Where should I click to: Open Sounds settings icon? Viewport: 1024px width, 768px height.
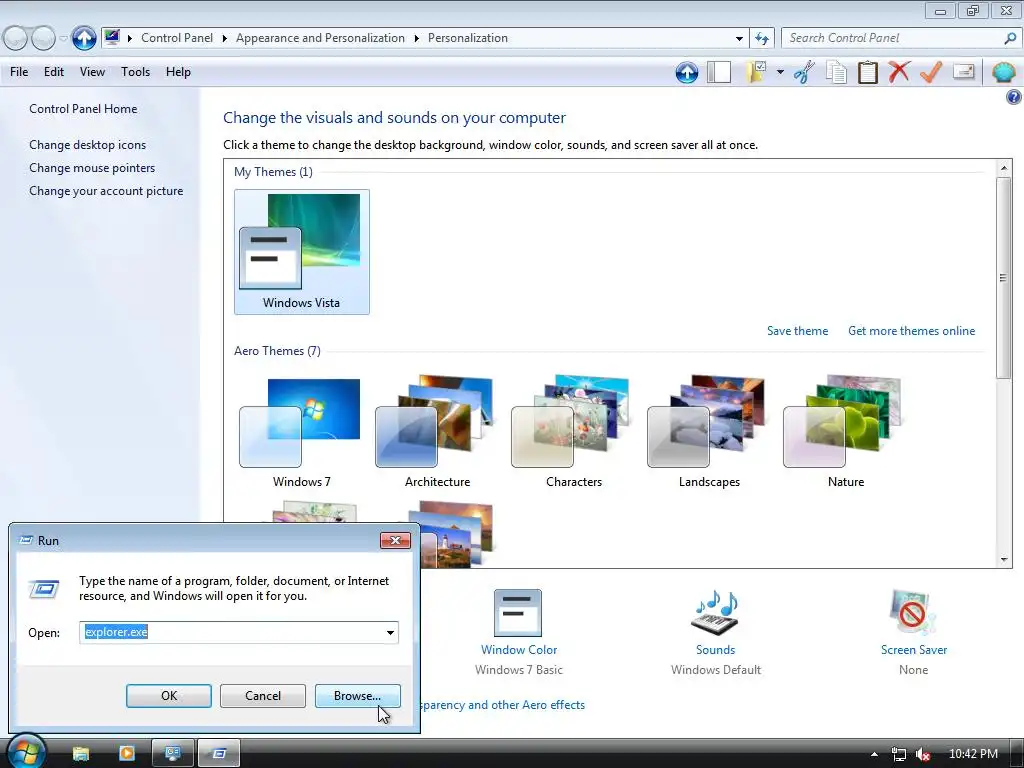[x=715, y=613]
